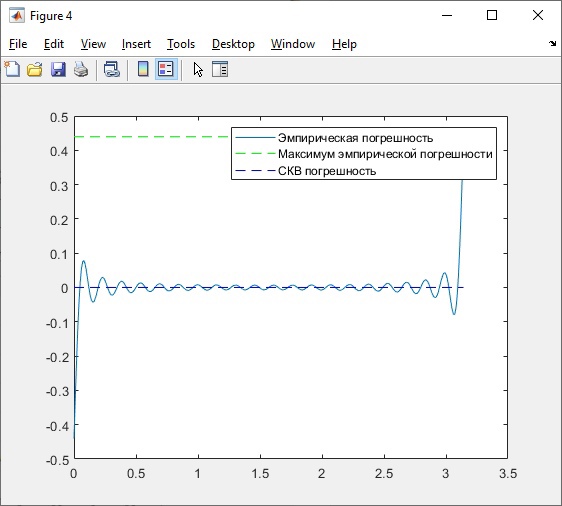
Task: Open the Edit menu
Action: [54, 44]
